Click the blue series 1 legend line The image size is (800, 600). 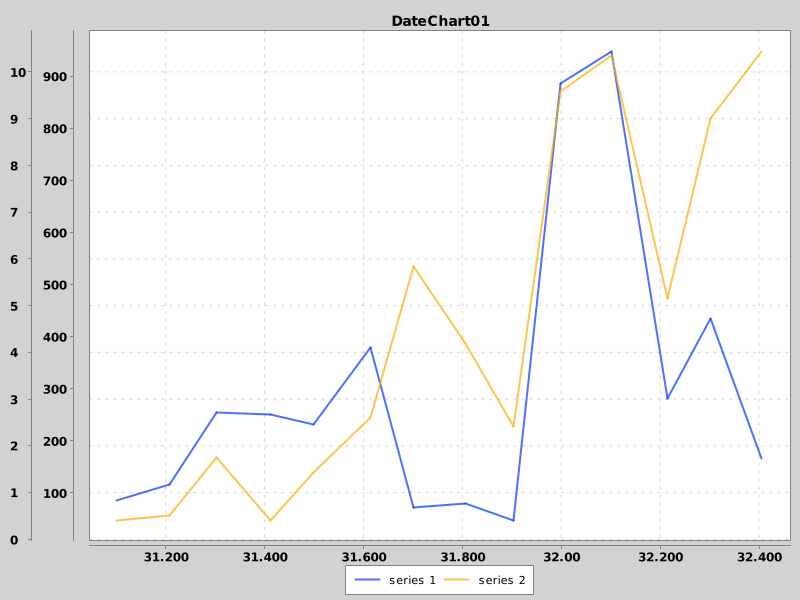[367, 580]
